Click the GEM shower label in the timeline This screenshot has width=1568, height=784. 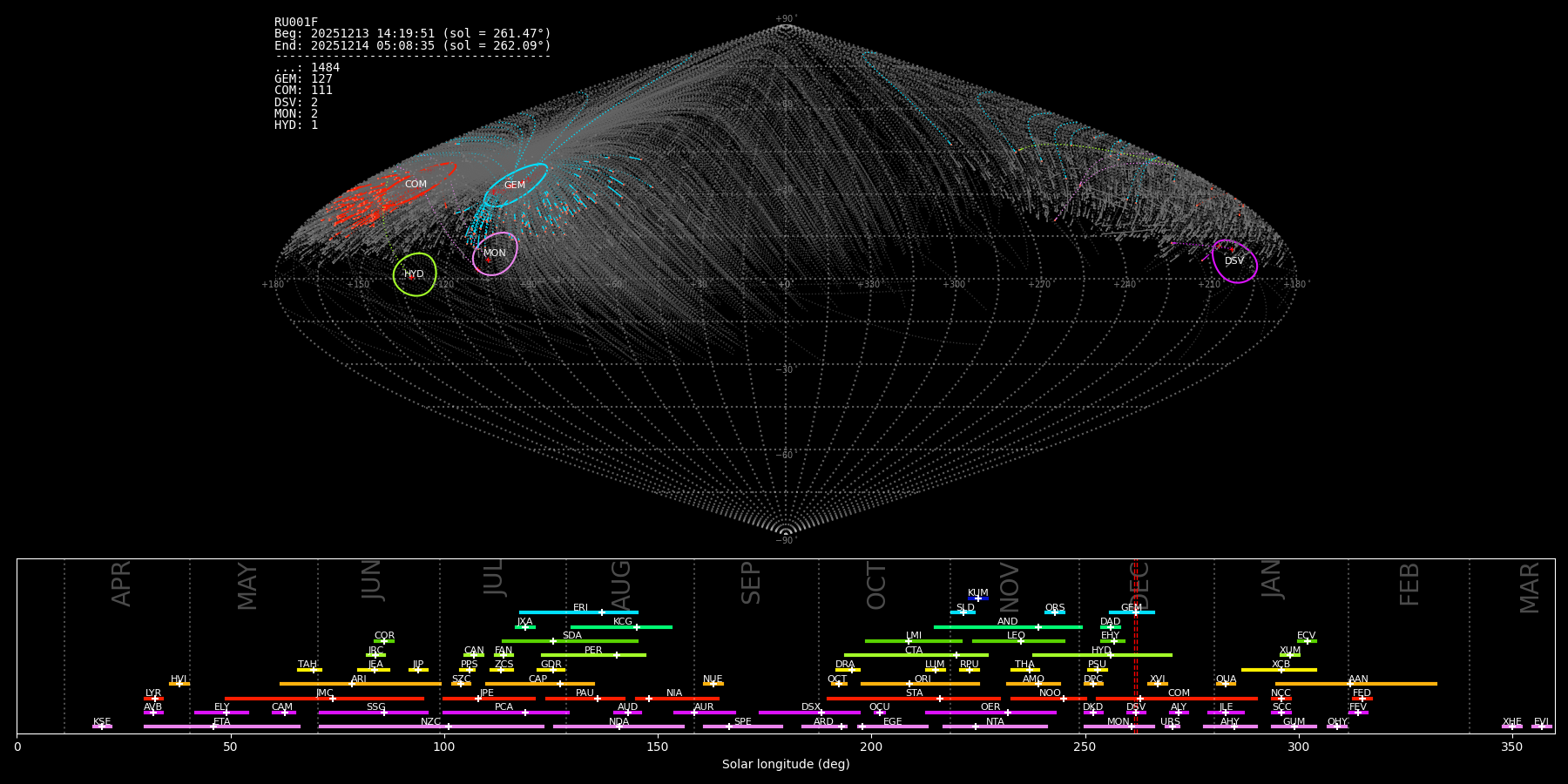1131,607
